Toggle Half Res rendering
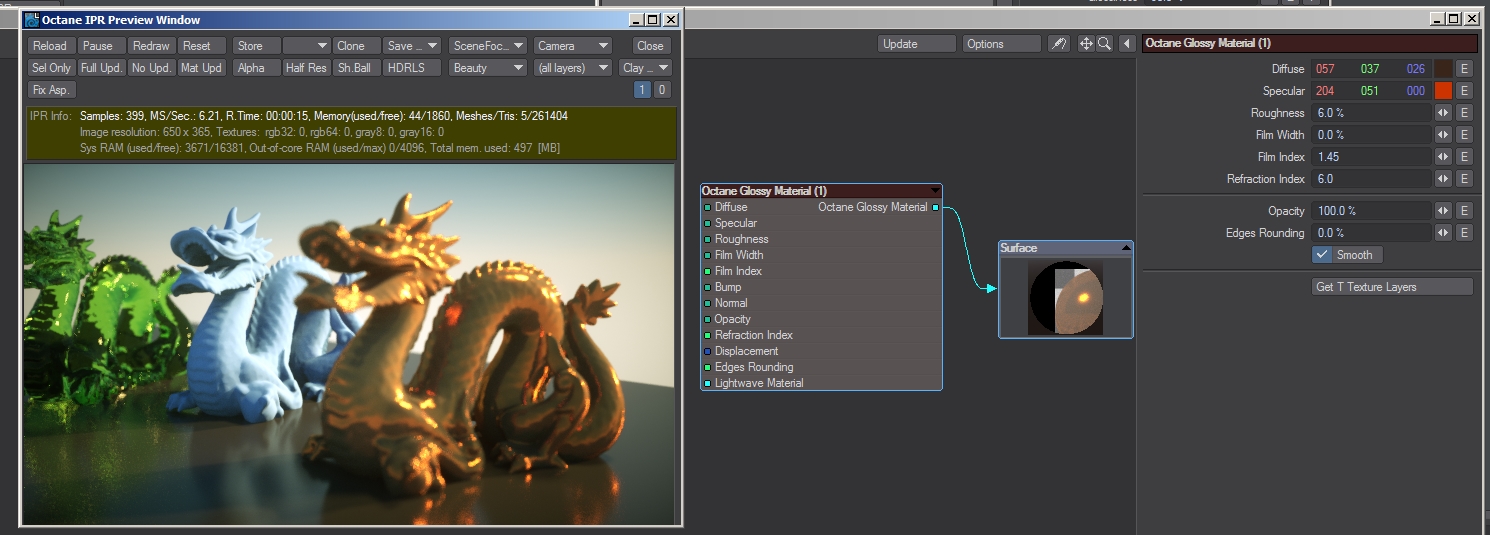This screenshot has width=1490, height=535. tap(306, 68)
